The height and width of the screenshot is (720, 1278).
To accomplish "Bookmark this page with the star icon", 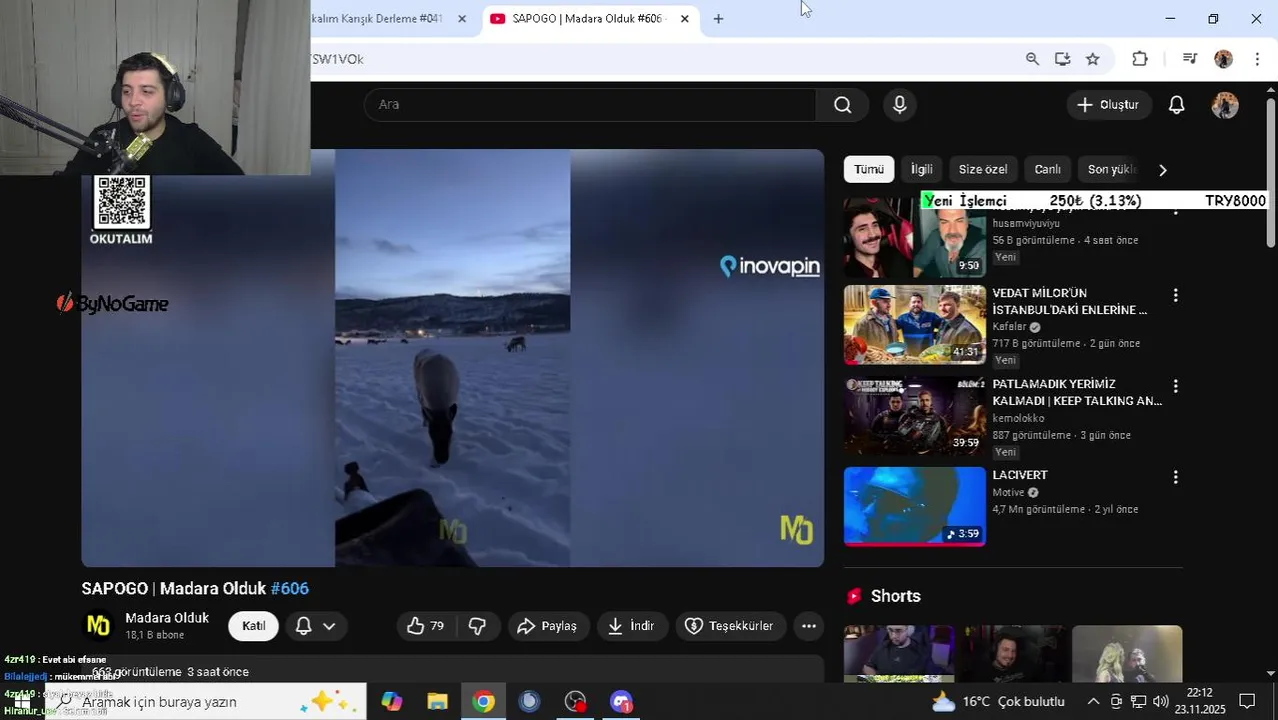I will coord(1093,59).
